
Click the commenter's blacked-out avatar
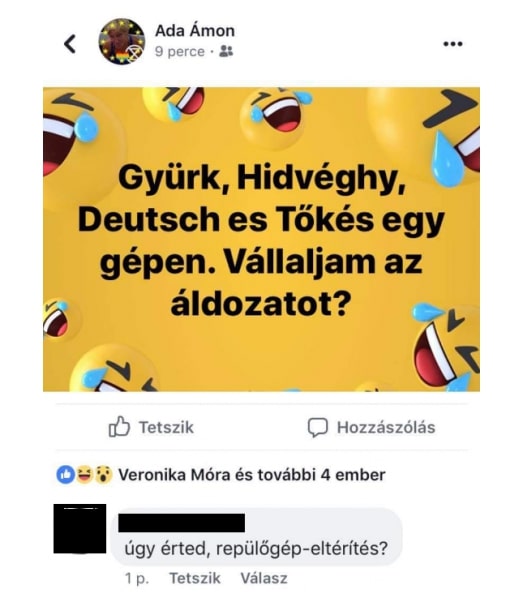[x=80, y=528]
